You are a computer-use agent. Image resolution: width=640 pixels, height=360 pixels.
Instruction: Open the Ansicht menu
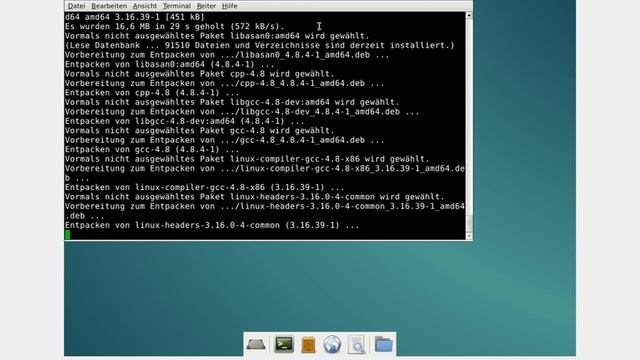coord(144,6)
